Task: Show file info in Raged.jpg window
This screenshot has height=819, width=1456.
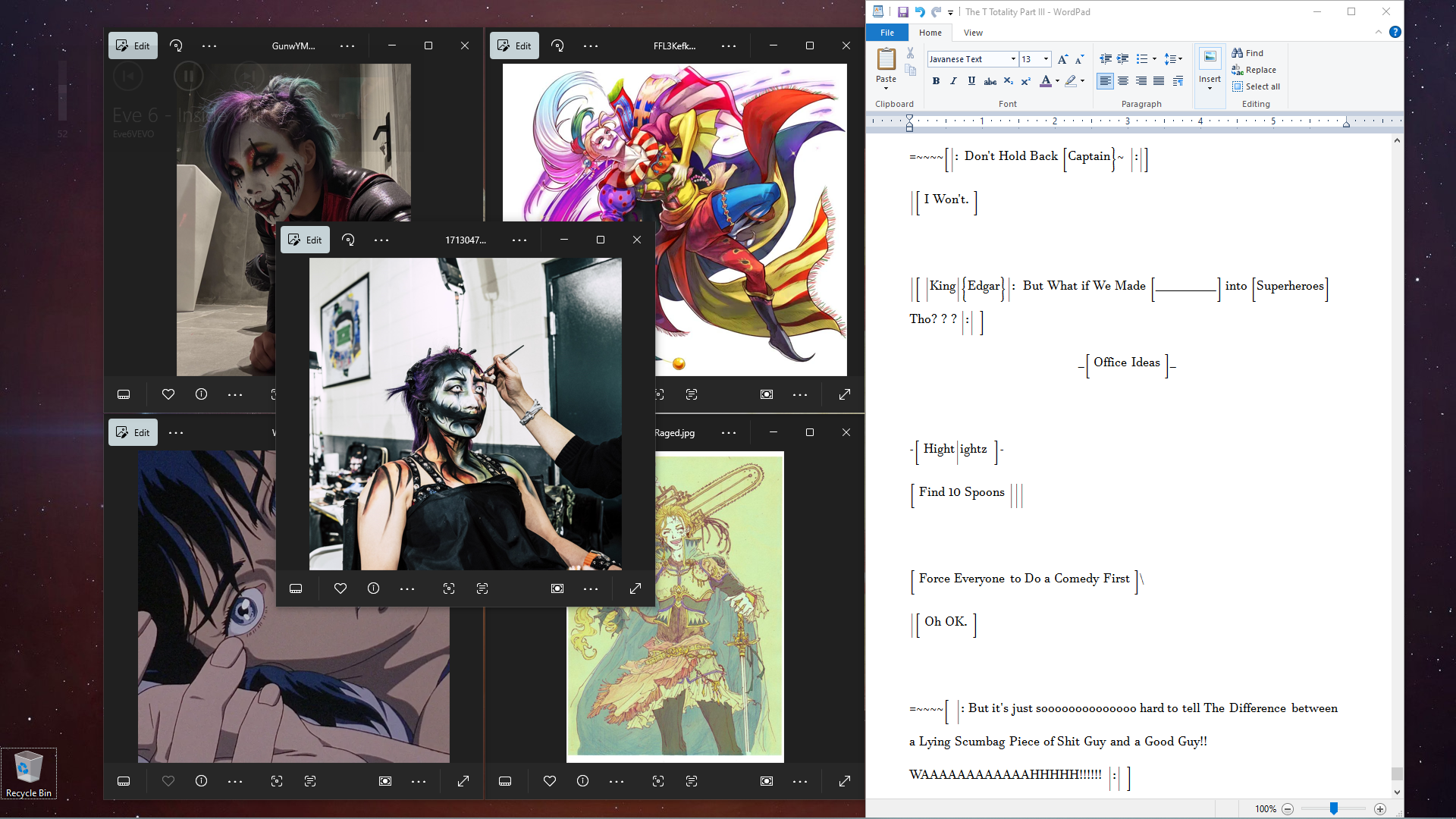Action: click(x=582, y=781)
